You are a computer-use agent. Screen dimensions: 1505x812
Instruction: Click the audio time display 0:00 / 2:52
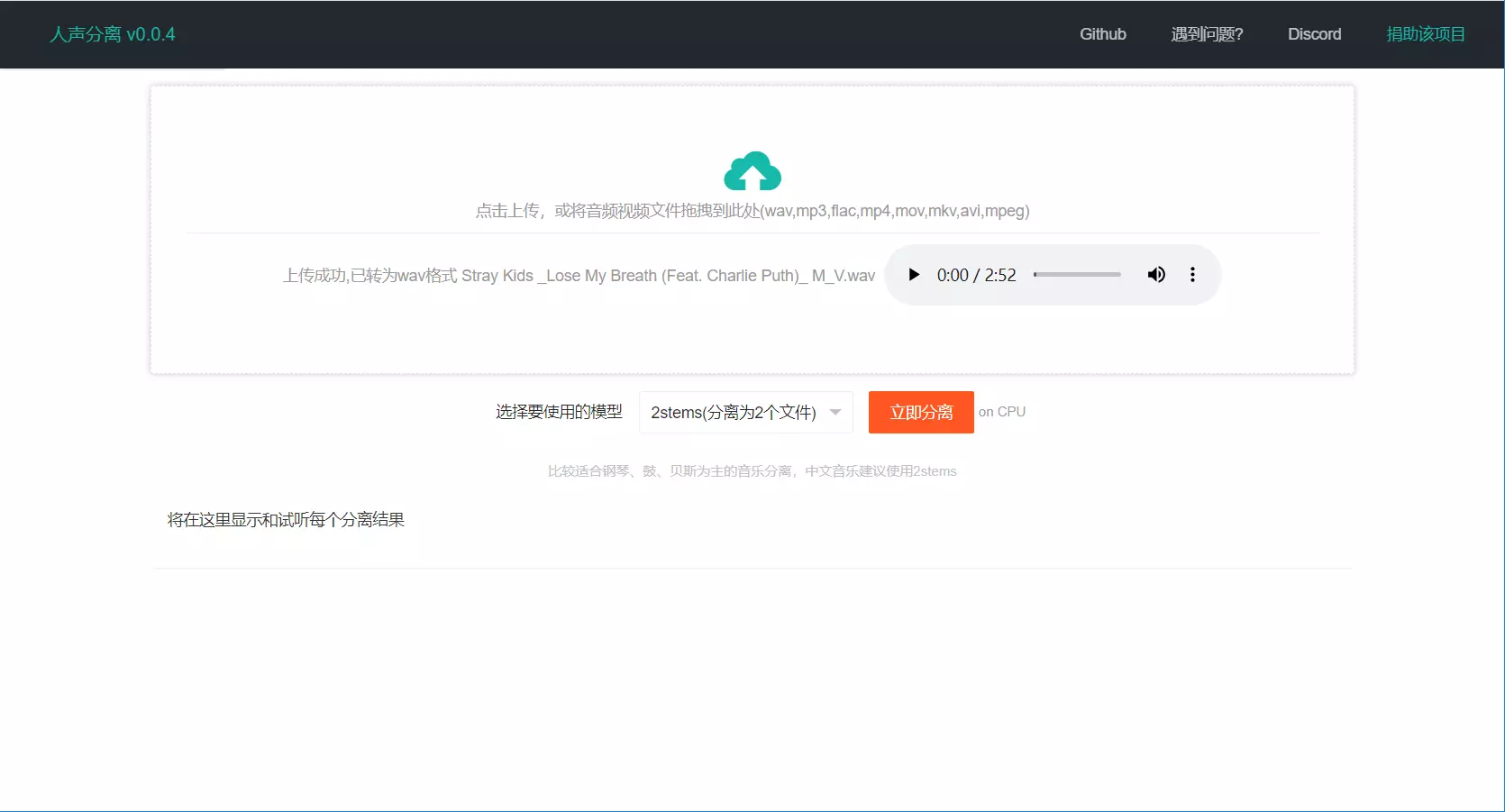click(x=976, y=275)
